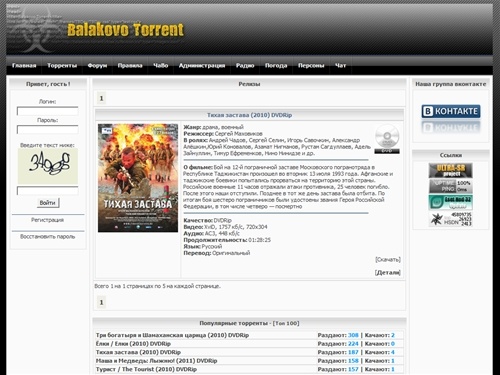500x375 pixels.
Task: Open the Правила page
Action: 130,66
